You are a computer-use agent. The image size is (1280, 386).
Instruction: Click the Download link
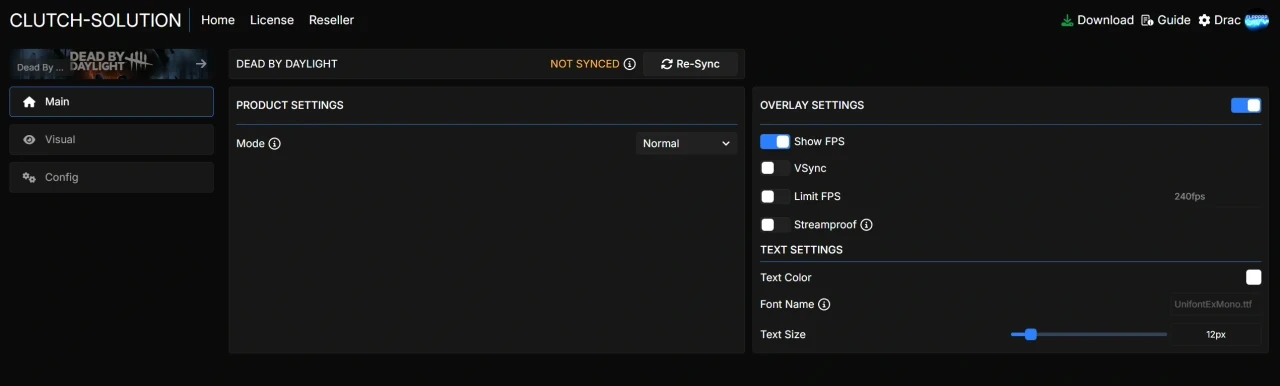click(x=1105, y=20)
